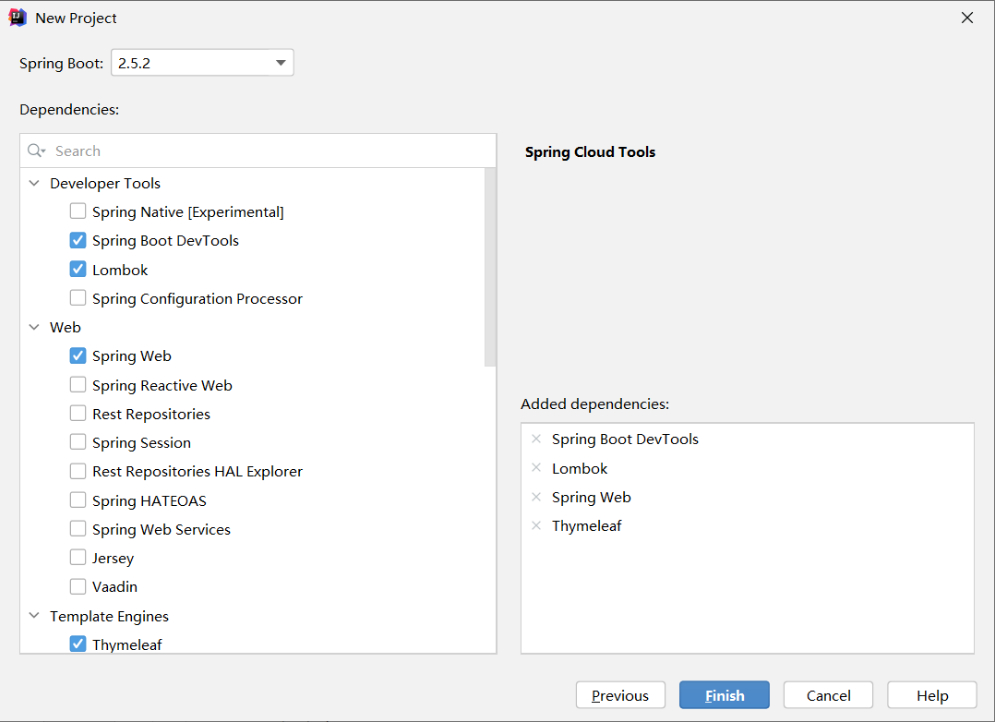Remove Lombok from added dependencies list
996x724 pixels.
point(536,468)
